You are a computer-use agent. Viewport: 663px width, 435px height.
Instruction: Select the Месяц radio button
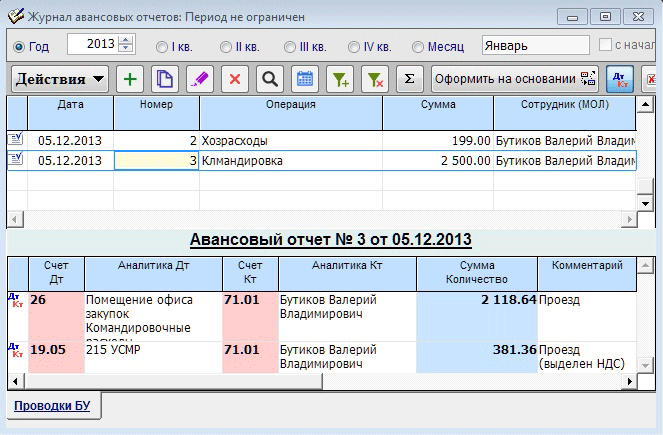point(418,47)
